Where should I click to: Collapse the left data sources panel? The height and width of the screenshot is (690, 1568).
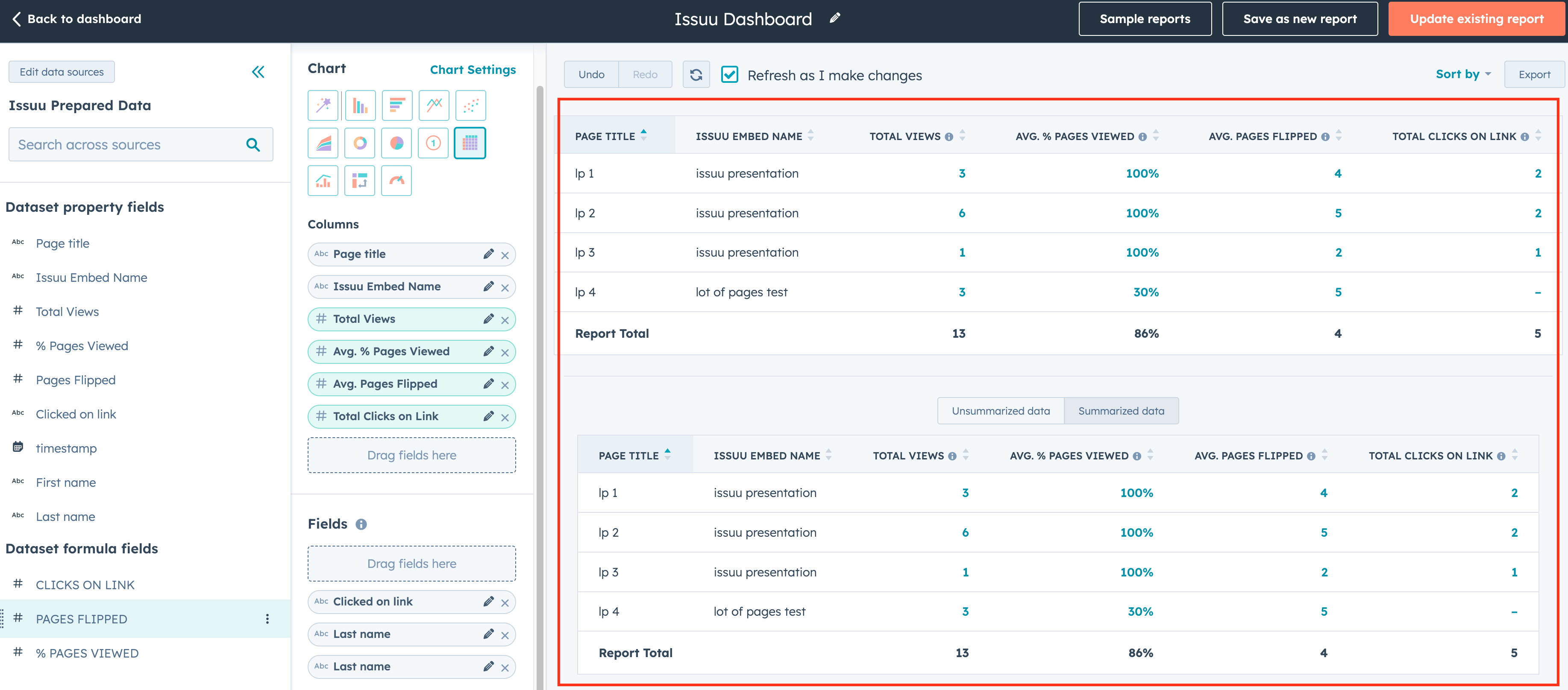click(258, 73)
